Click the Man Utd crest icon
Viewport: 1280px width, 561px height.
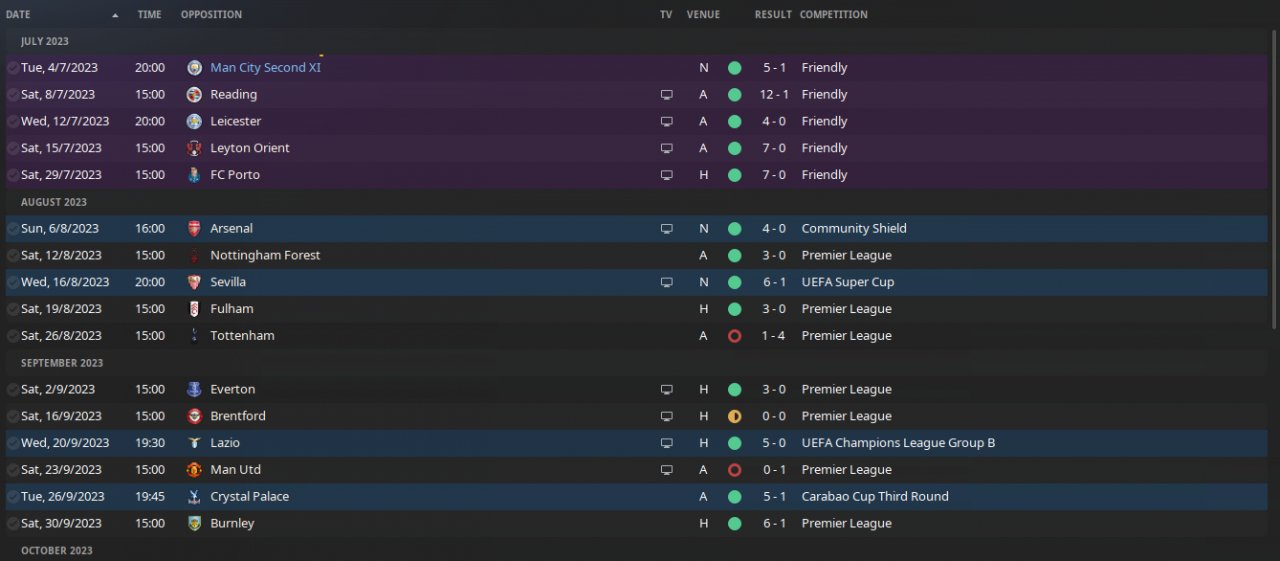click(x=194, y=470)
